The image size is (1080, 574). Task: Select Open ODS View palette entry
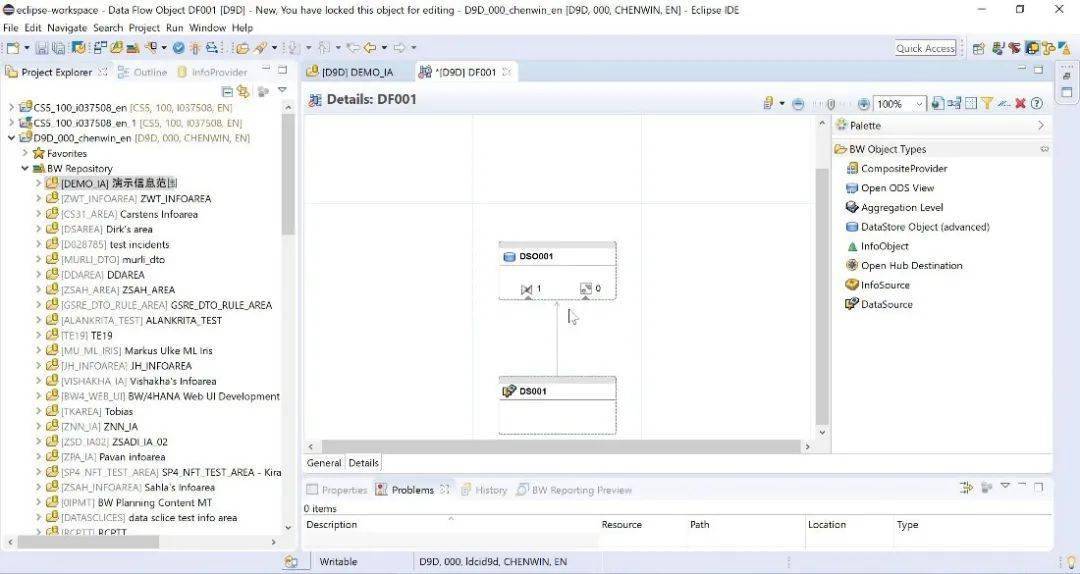coord(889,187)
